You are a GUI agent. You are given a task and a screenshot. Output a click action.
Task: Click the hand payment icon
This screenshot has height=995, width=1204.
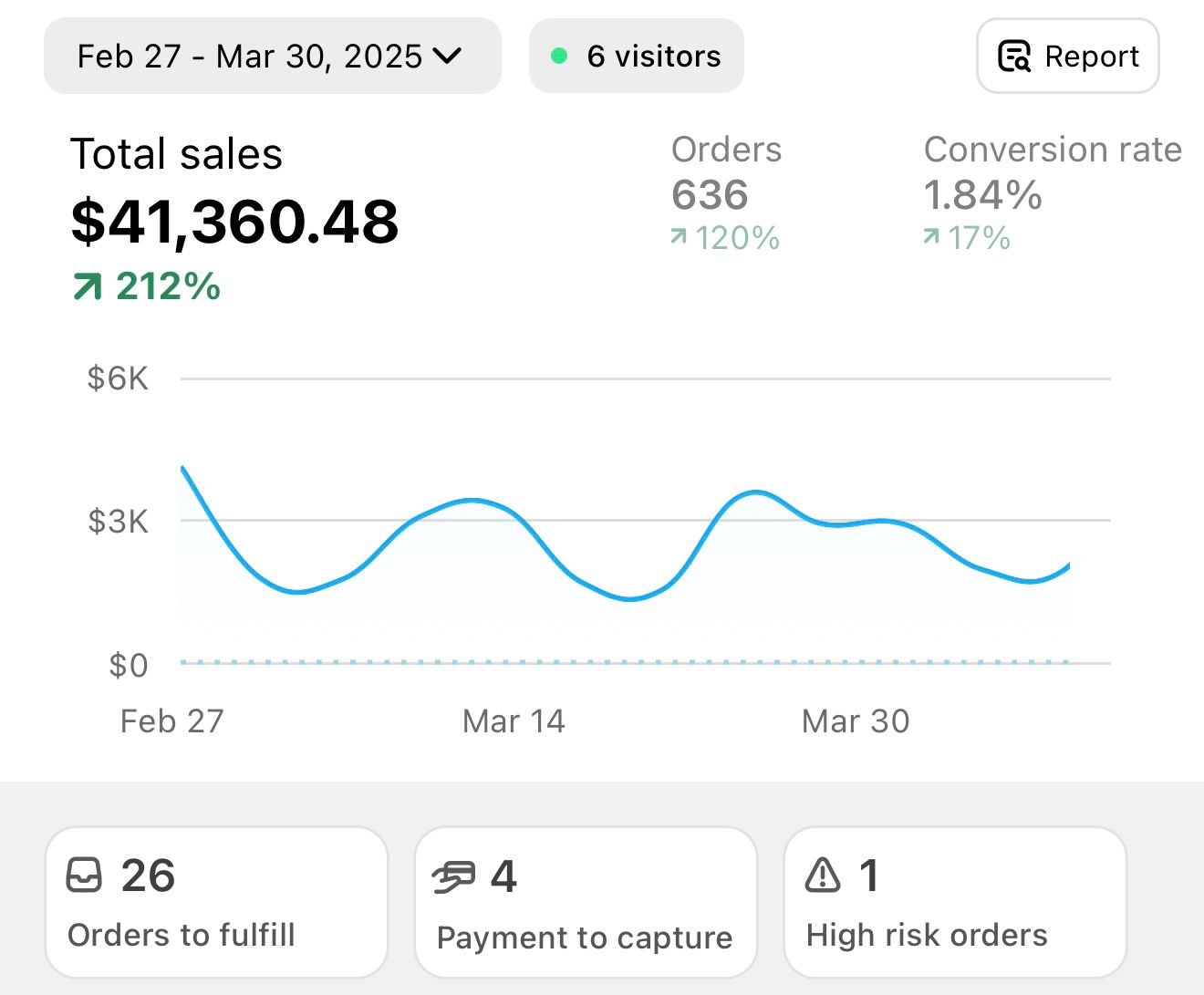[453, 877]
